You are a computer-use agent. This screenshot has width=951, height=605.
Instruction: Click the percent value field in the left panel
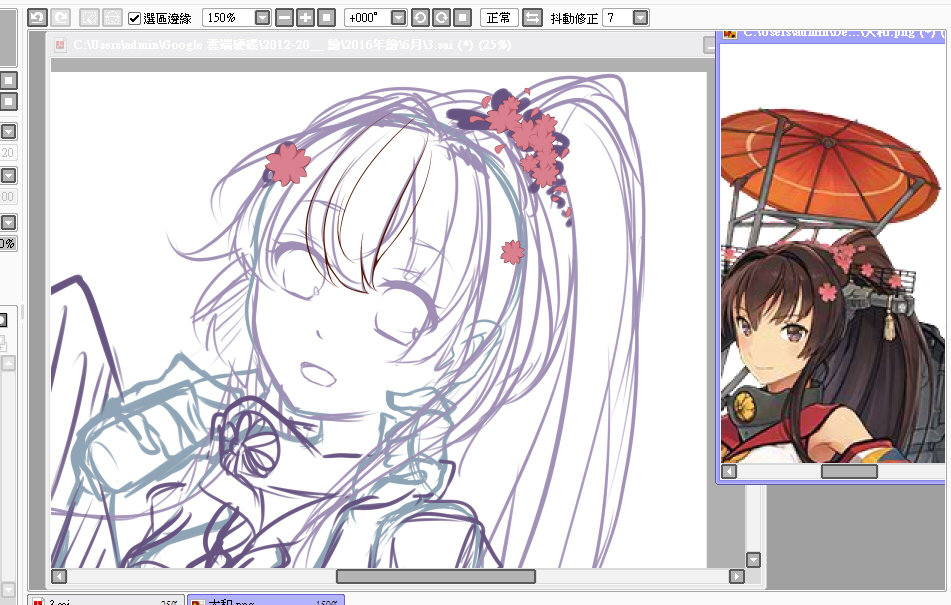click(x=8, y=243)
